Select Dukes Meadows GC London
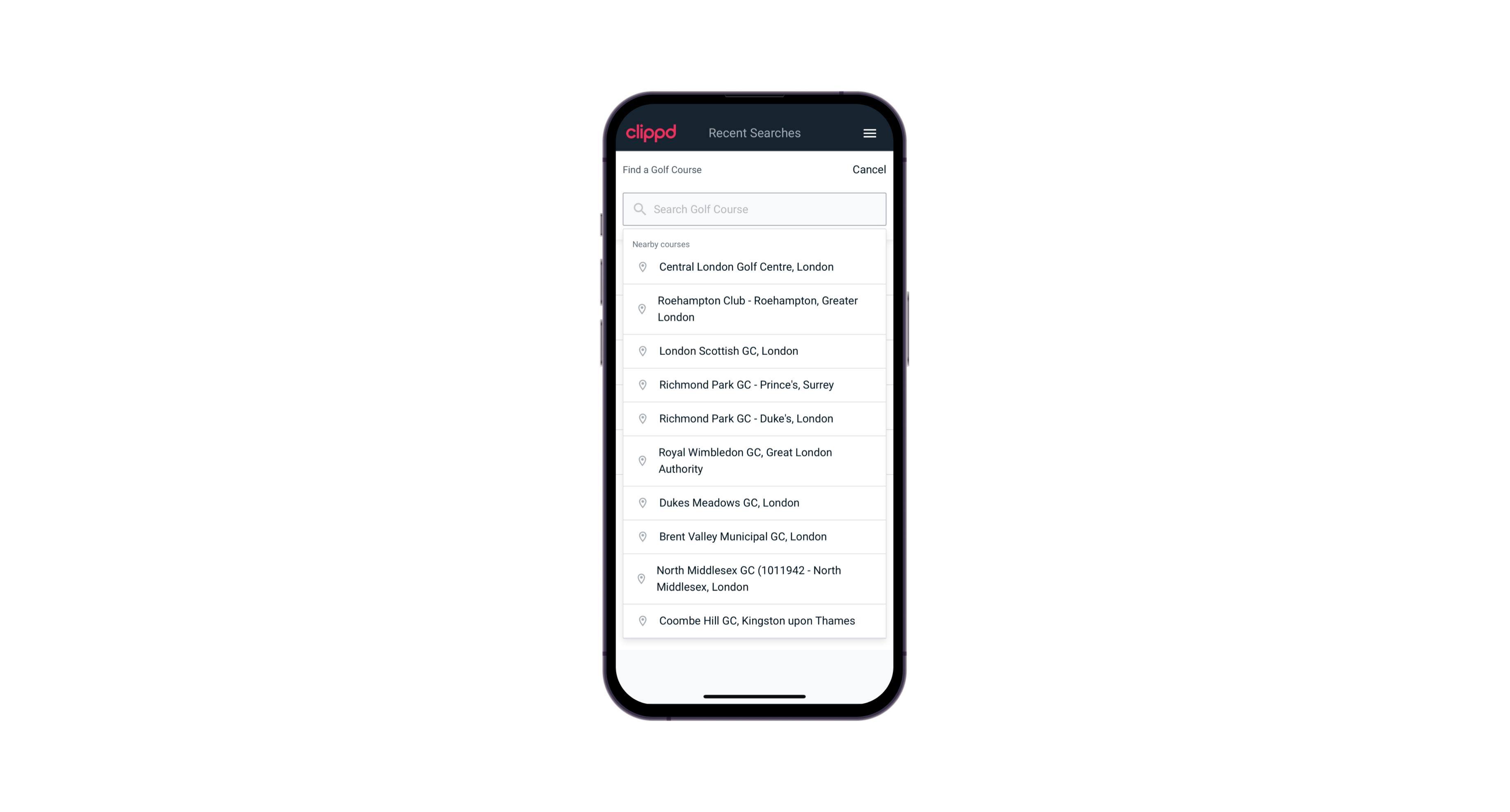 (x=754, y=502)
